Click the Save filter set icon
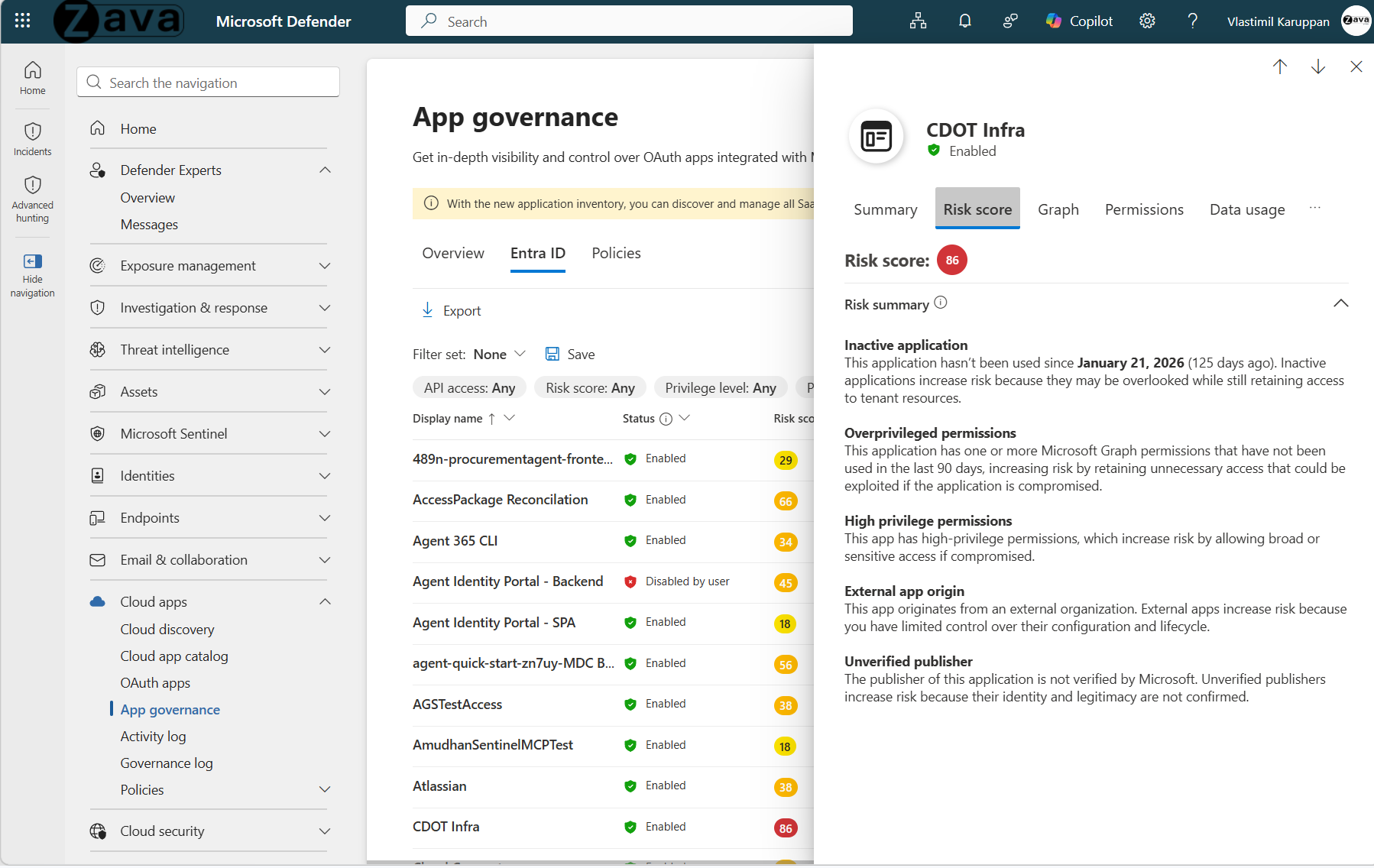The height and width of the screenshot is (868, 1374). tap(552, 354)
